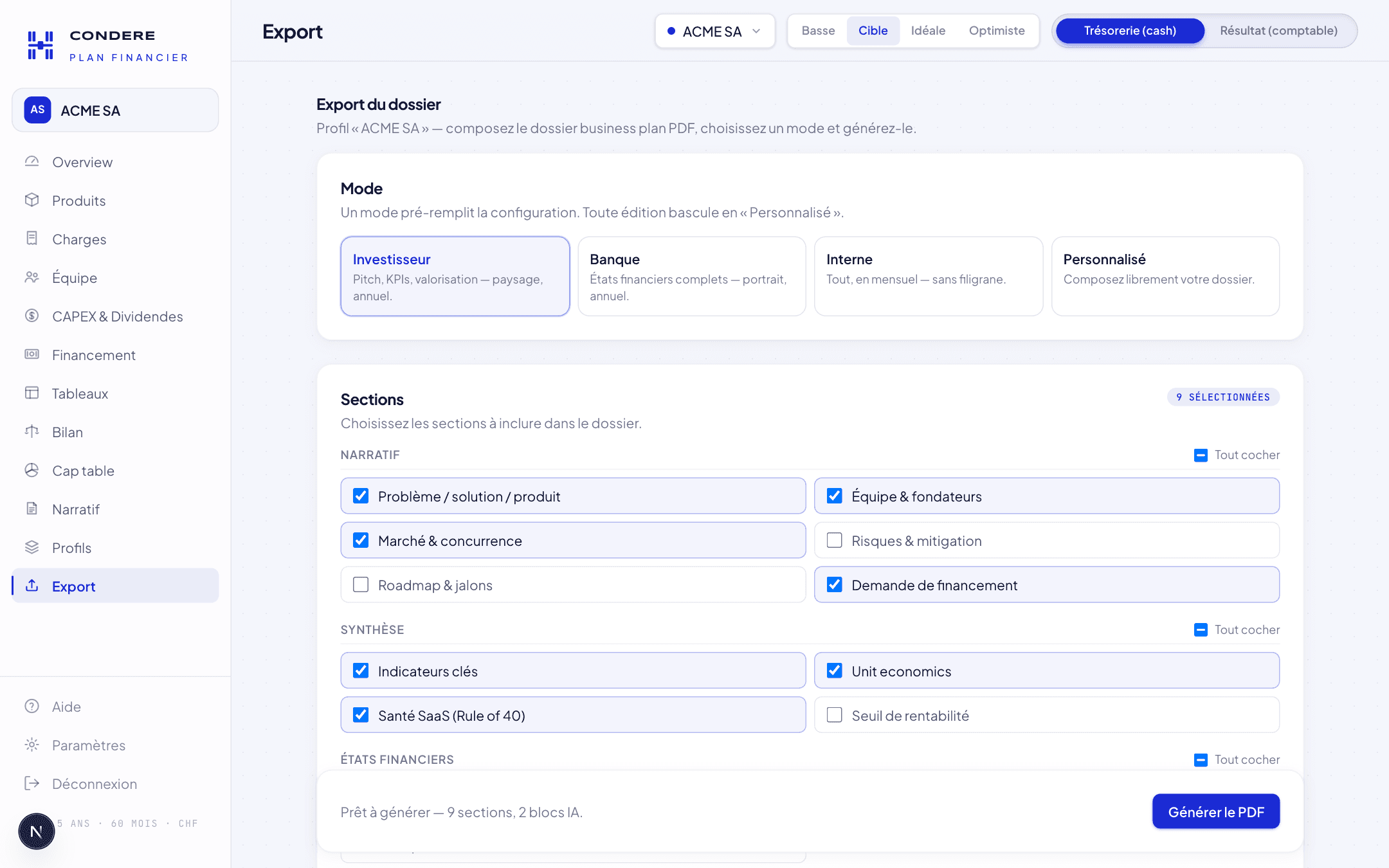Click the Paramètres gear icon
The image size is (1389, 868).
32,745
